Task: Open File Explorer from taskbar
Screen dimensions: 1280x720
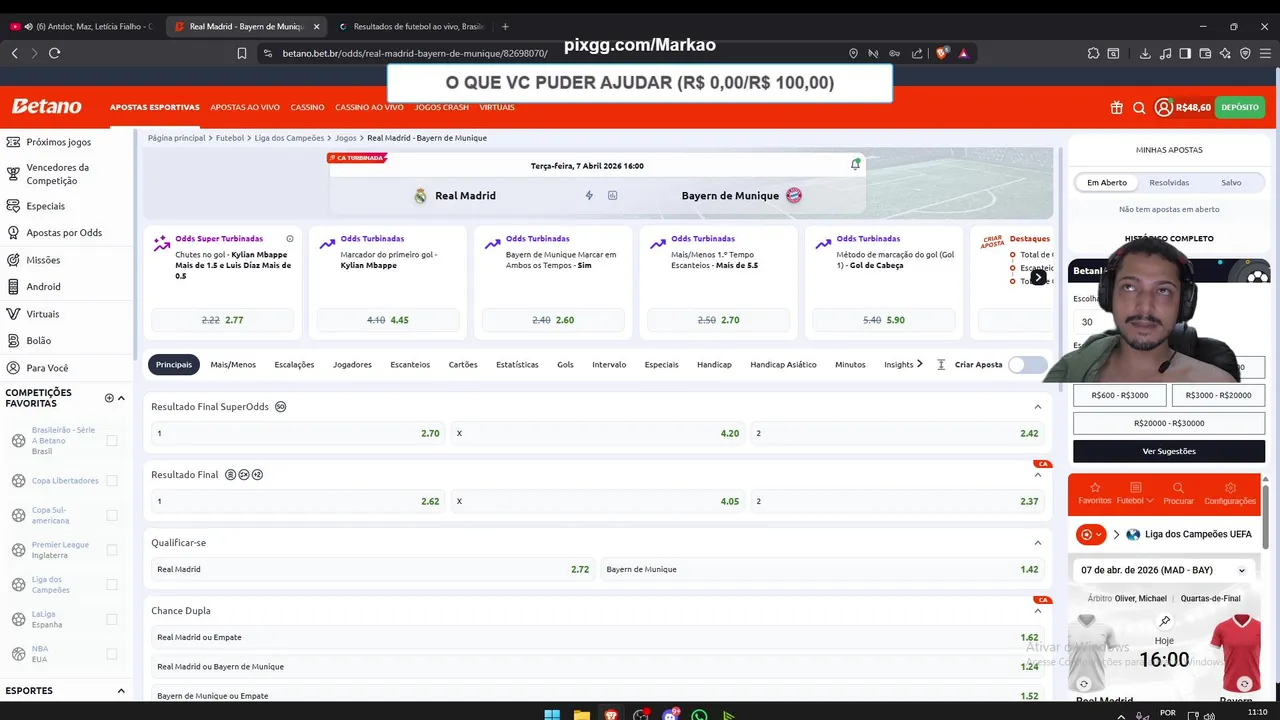Action: [x=581, y=715]
